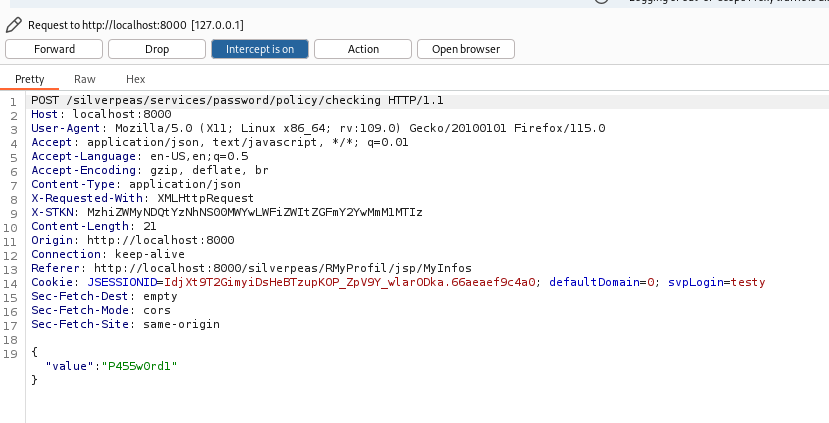Switch to the Raw tab
829x423 pixels.
pyautogui.click(x=85, y=79)
